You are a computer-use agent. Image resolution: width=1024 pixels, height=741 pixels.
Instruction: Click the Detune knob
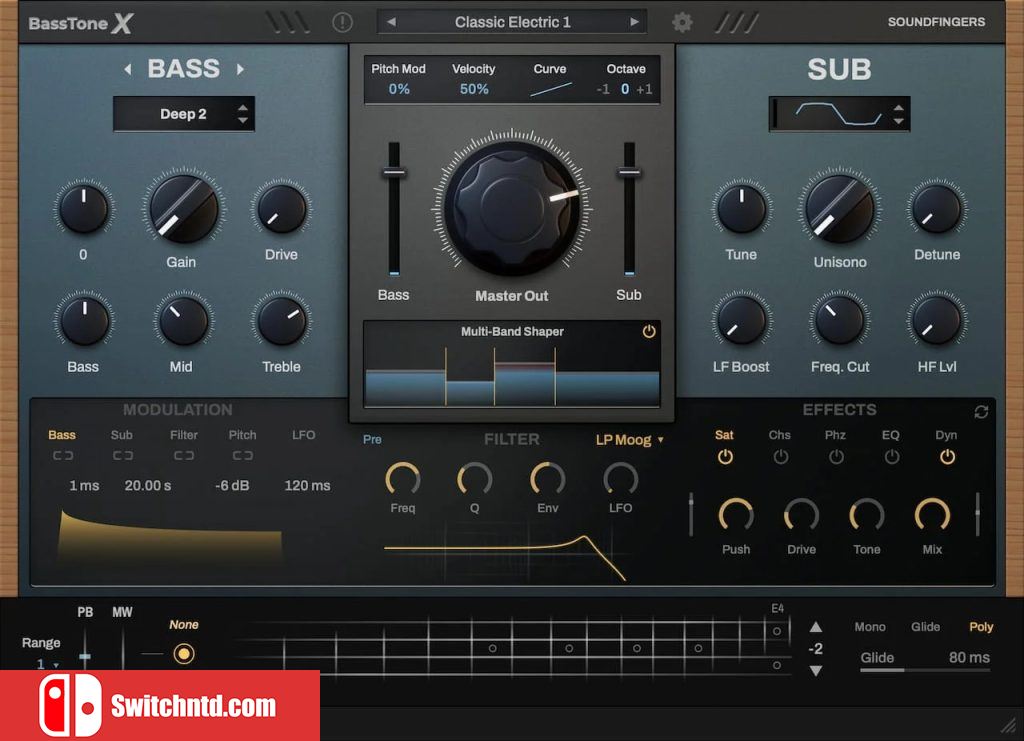tap(936, 209)
